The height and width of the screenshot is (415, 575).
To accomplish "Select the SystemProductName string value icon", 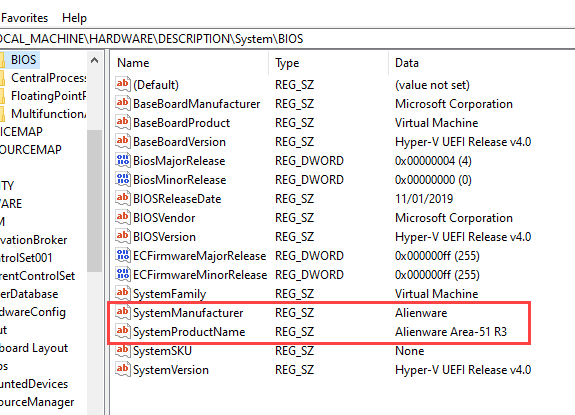I will [122, 331].
